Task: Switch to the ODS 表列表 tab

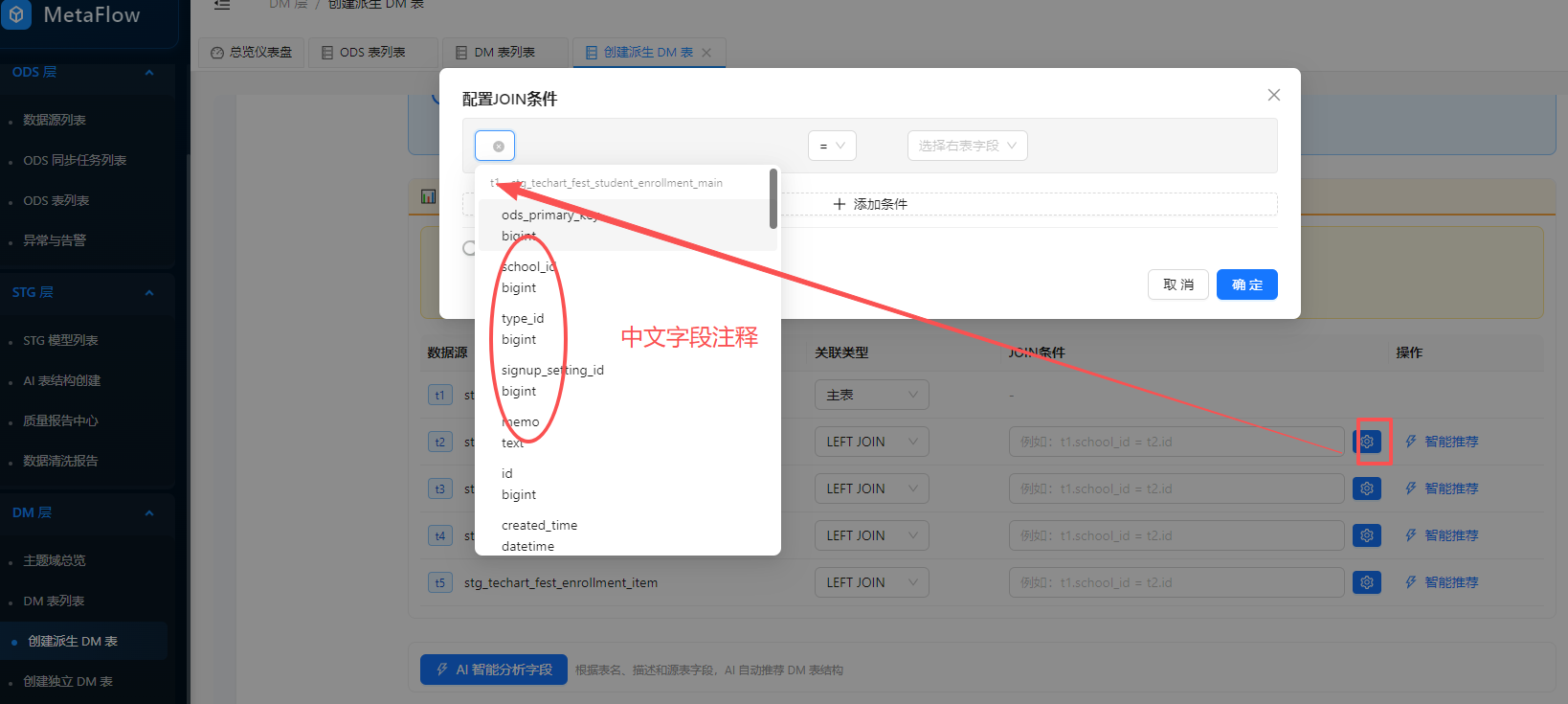Action: pyautogui.click(x=371, y=53)
